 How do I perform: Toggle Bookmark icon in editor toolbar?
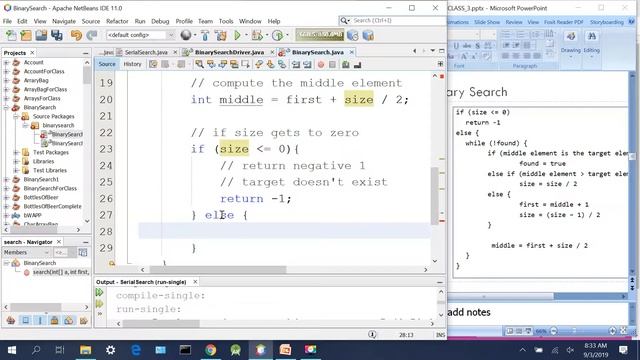282,64
